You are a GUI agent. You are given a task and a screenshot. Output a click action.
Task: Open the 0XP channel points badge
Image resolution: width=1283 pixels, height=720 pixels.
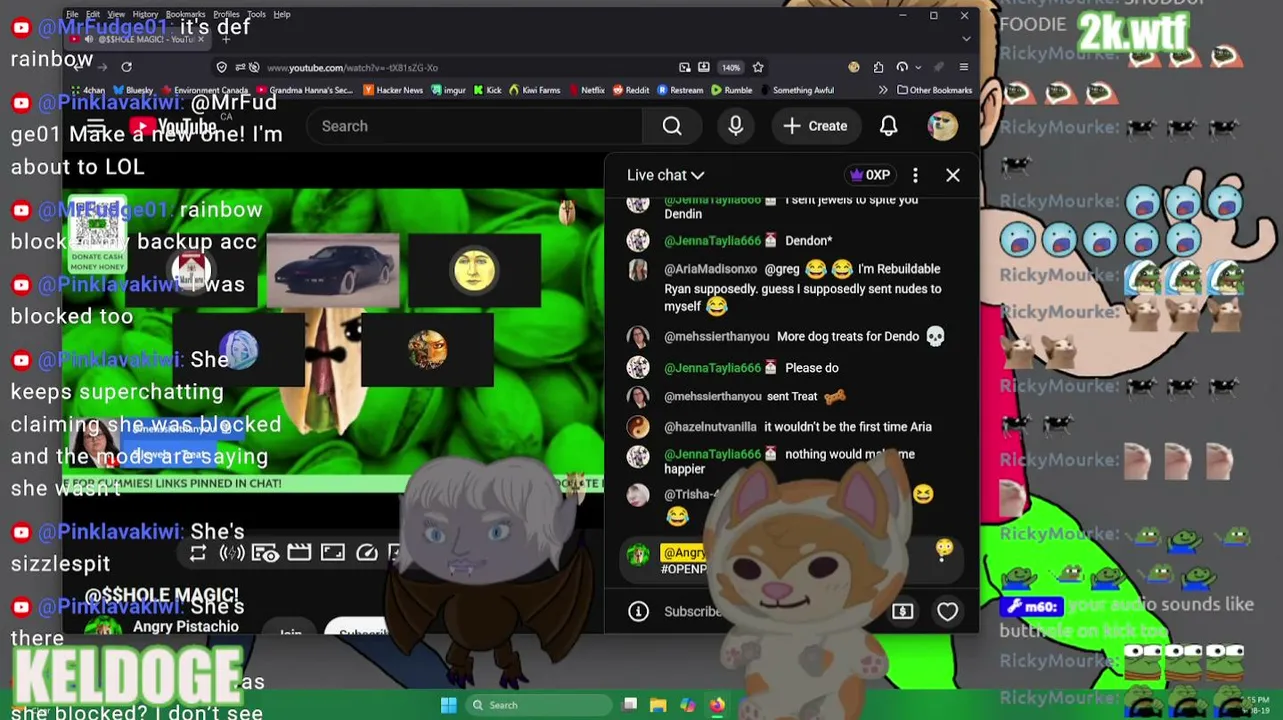(x=870, y=175)
